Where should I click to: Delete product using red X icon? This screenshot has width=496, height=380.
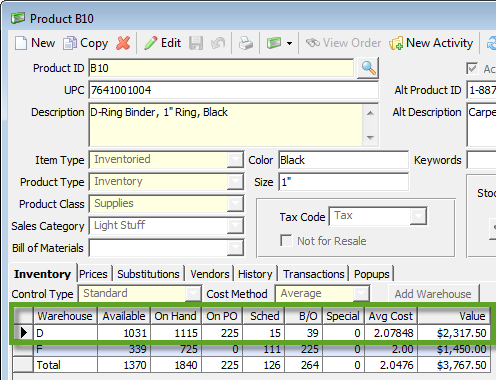click(x=123, y=43)
